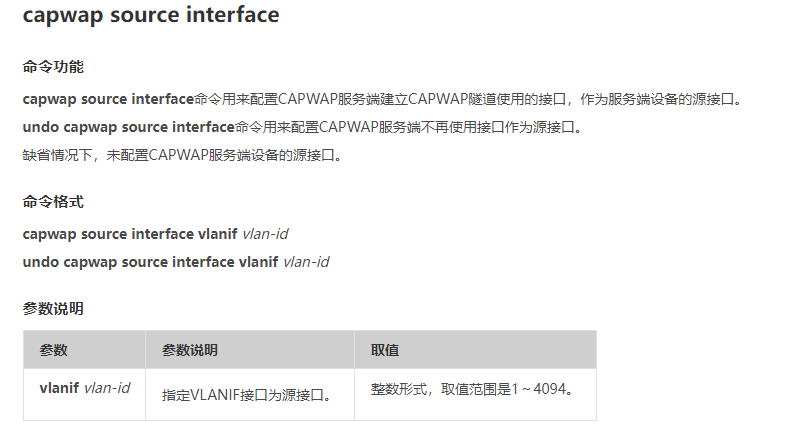Click the 'vlanif vlan-id' table cell
Image resolution: width=790 pixels, height=426 pixels.
point(84,388)
